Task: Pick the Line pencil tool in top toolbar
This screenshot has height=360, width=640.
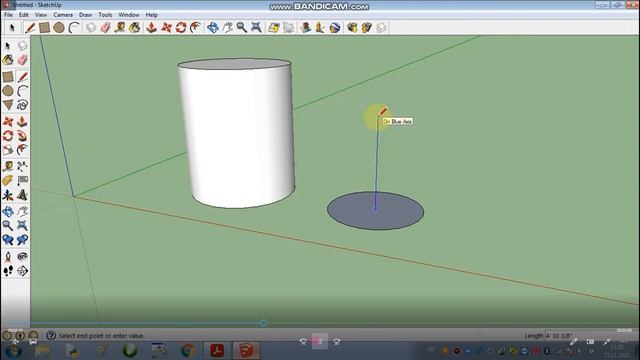Action: (30, 27)
